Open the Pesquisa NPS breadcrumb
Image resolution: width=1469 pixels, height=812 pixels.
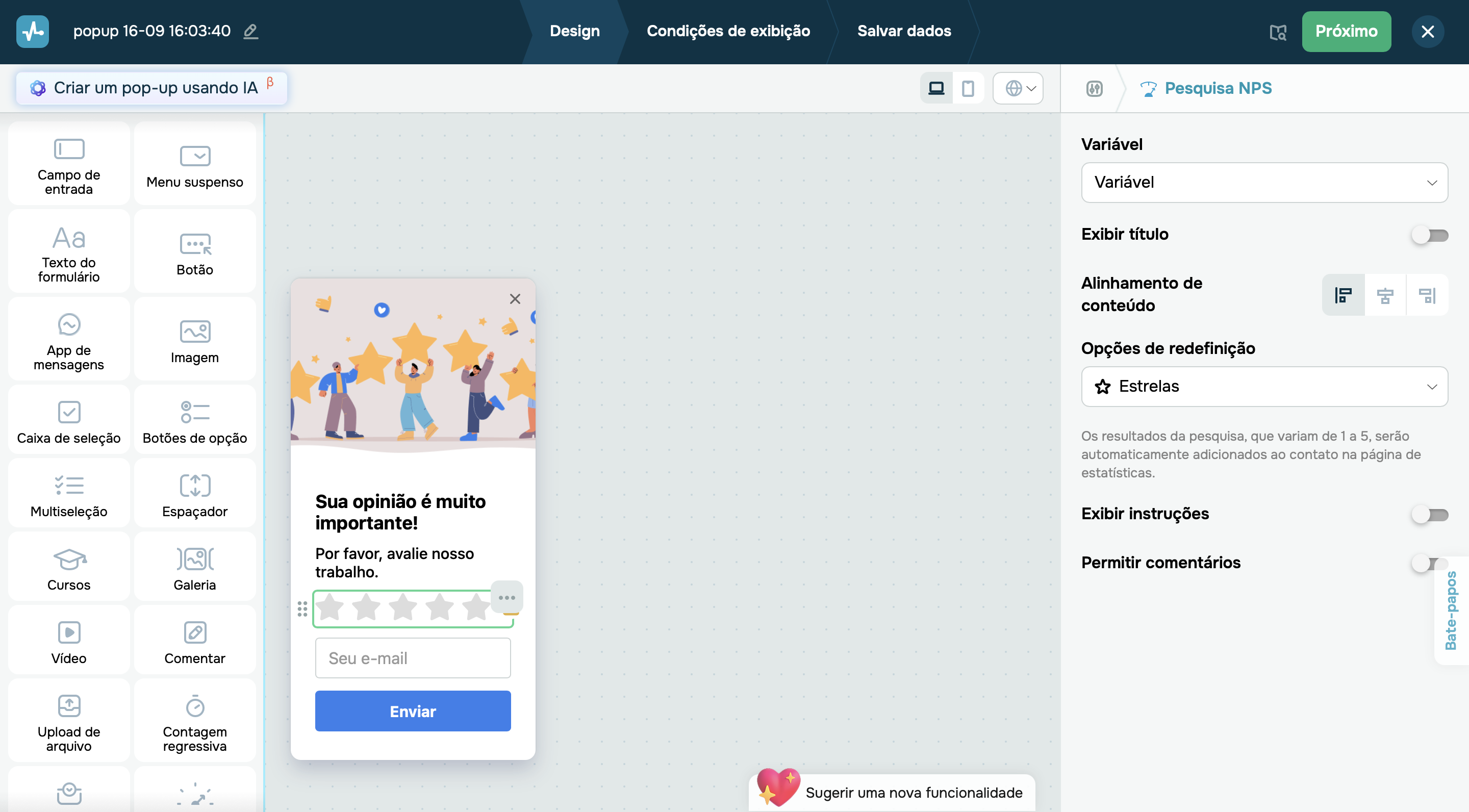pos(1205,88)
